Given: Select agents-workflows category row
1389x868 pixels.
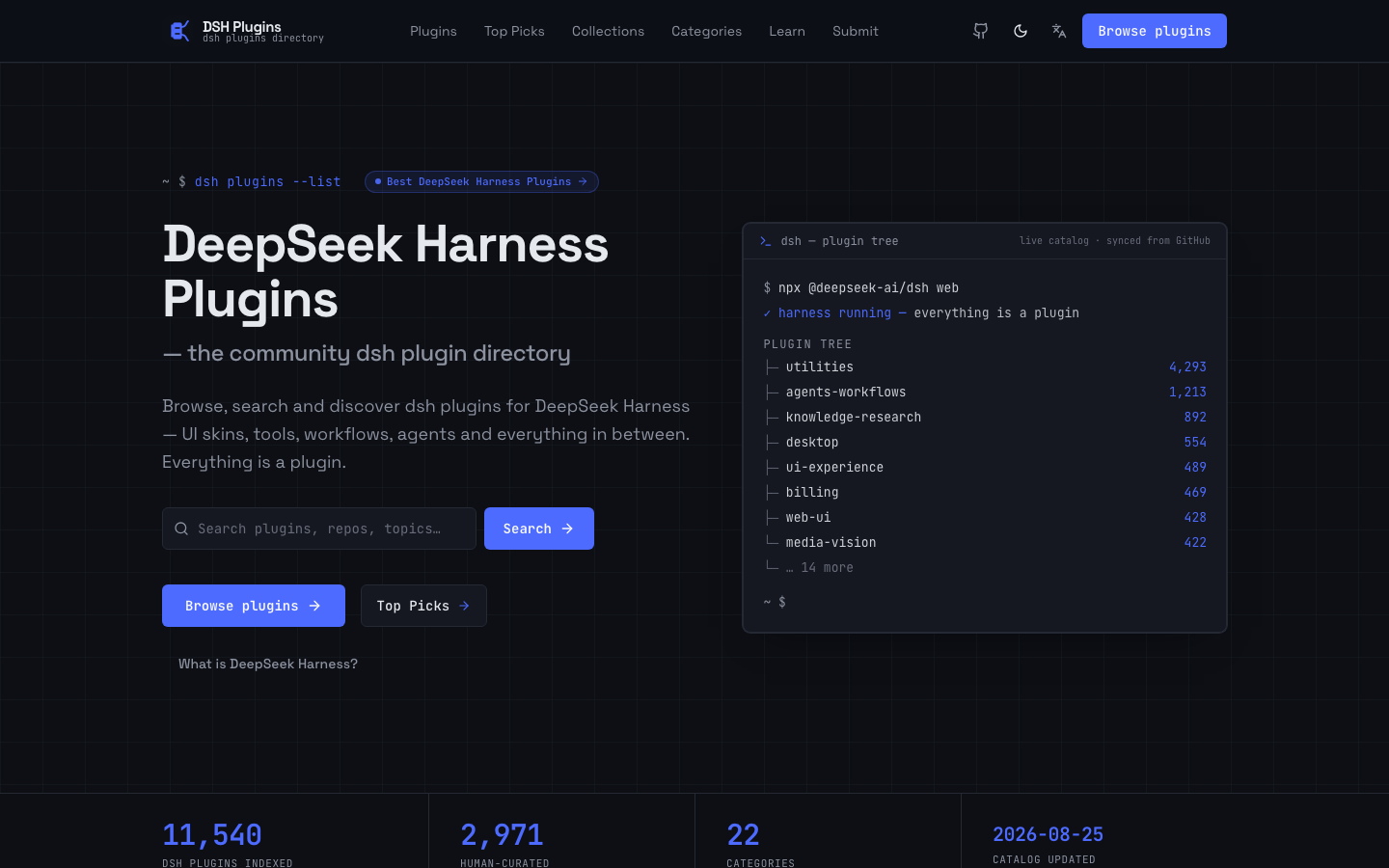Looking at the screenshot, I should 985,392.
